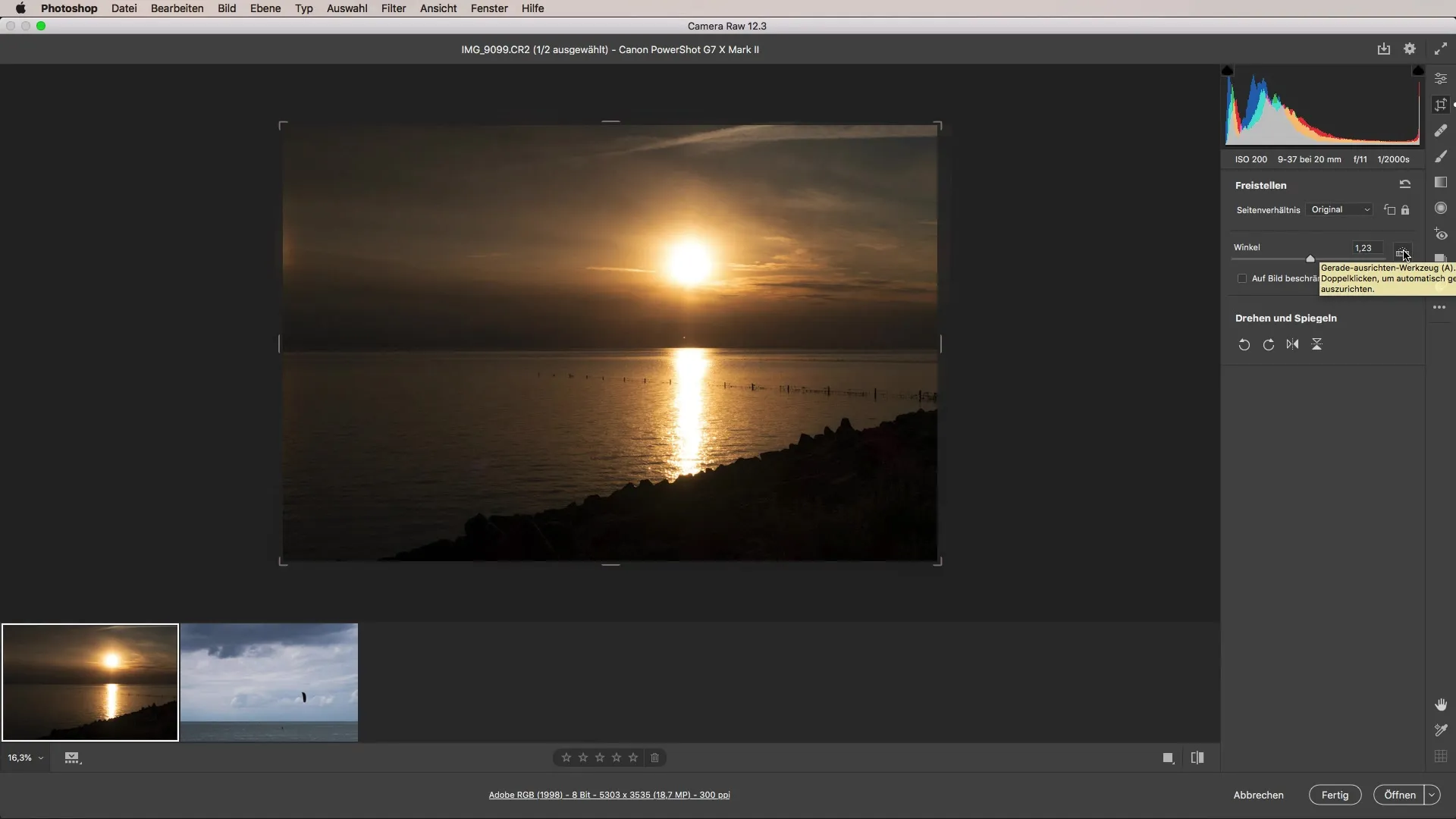Toggle the grid overlay icon
This screenshot has width=1456, height=819.
1440,756
